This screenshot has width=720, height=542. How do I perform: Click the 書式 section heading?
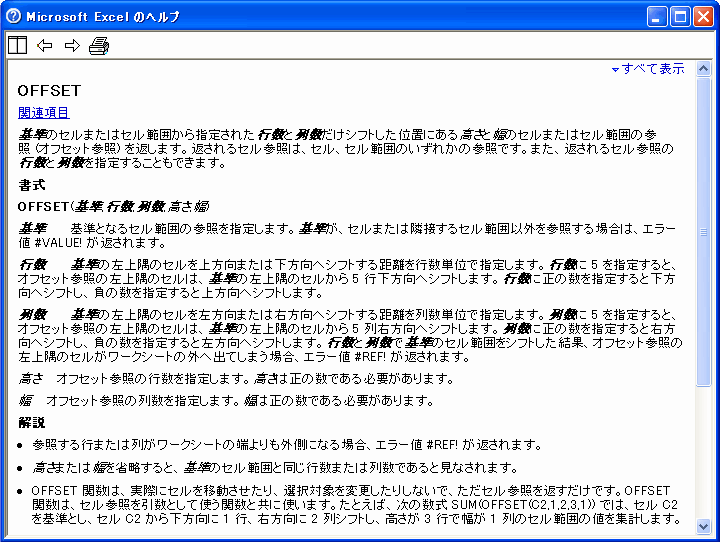[x=32, y=185]
